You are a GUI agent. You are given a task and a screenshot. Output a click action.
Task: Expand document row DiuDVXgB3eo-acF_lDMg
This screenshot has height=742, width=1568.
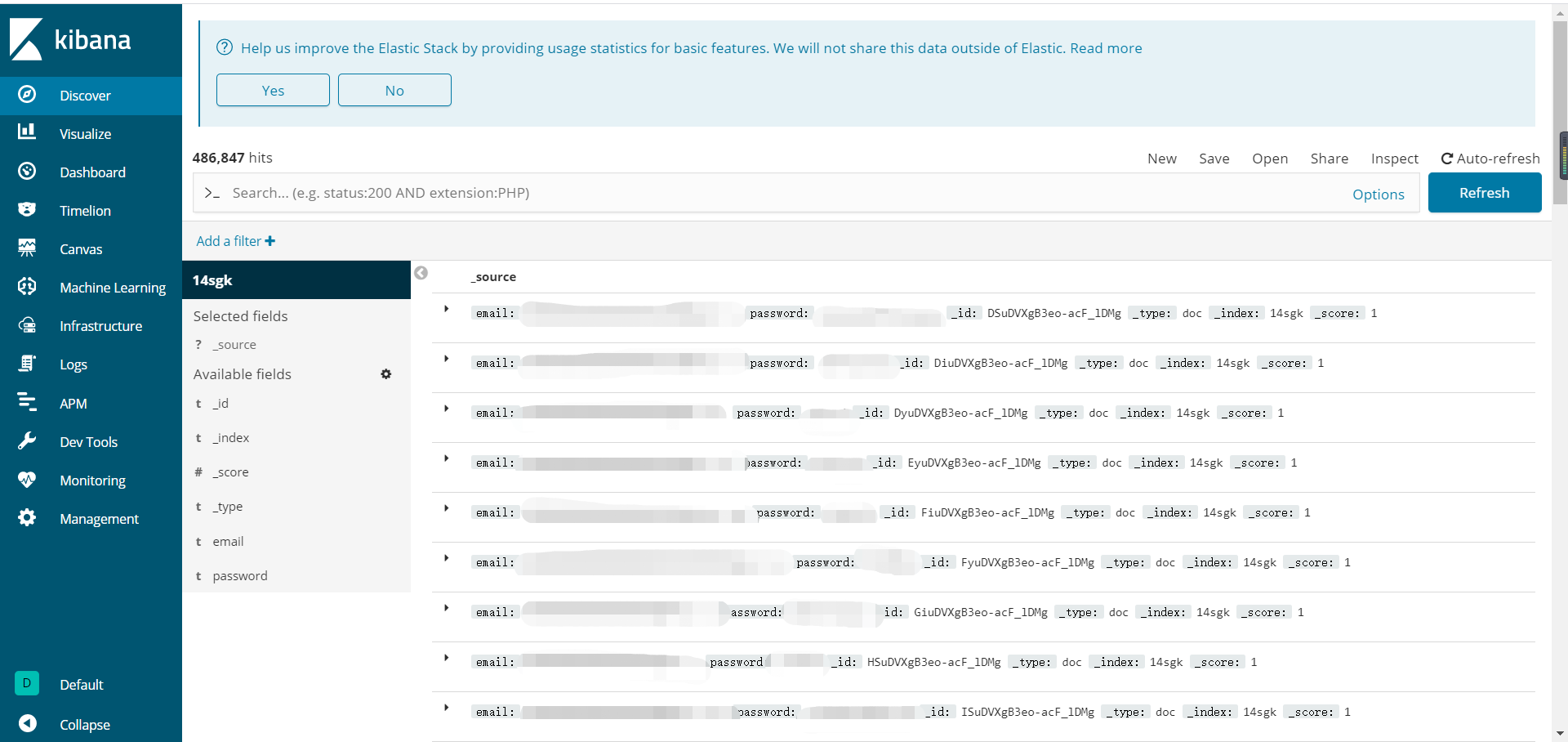click(447, 359)
